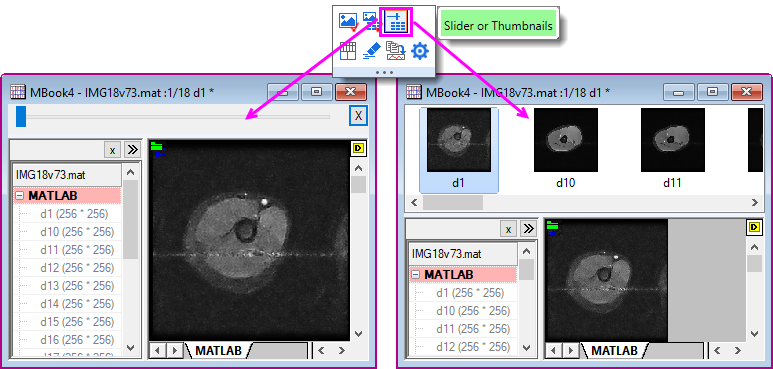Click double-chevron button in right browser panel
The image size is (773, 369).
528,228
